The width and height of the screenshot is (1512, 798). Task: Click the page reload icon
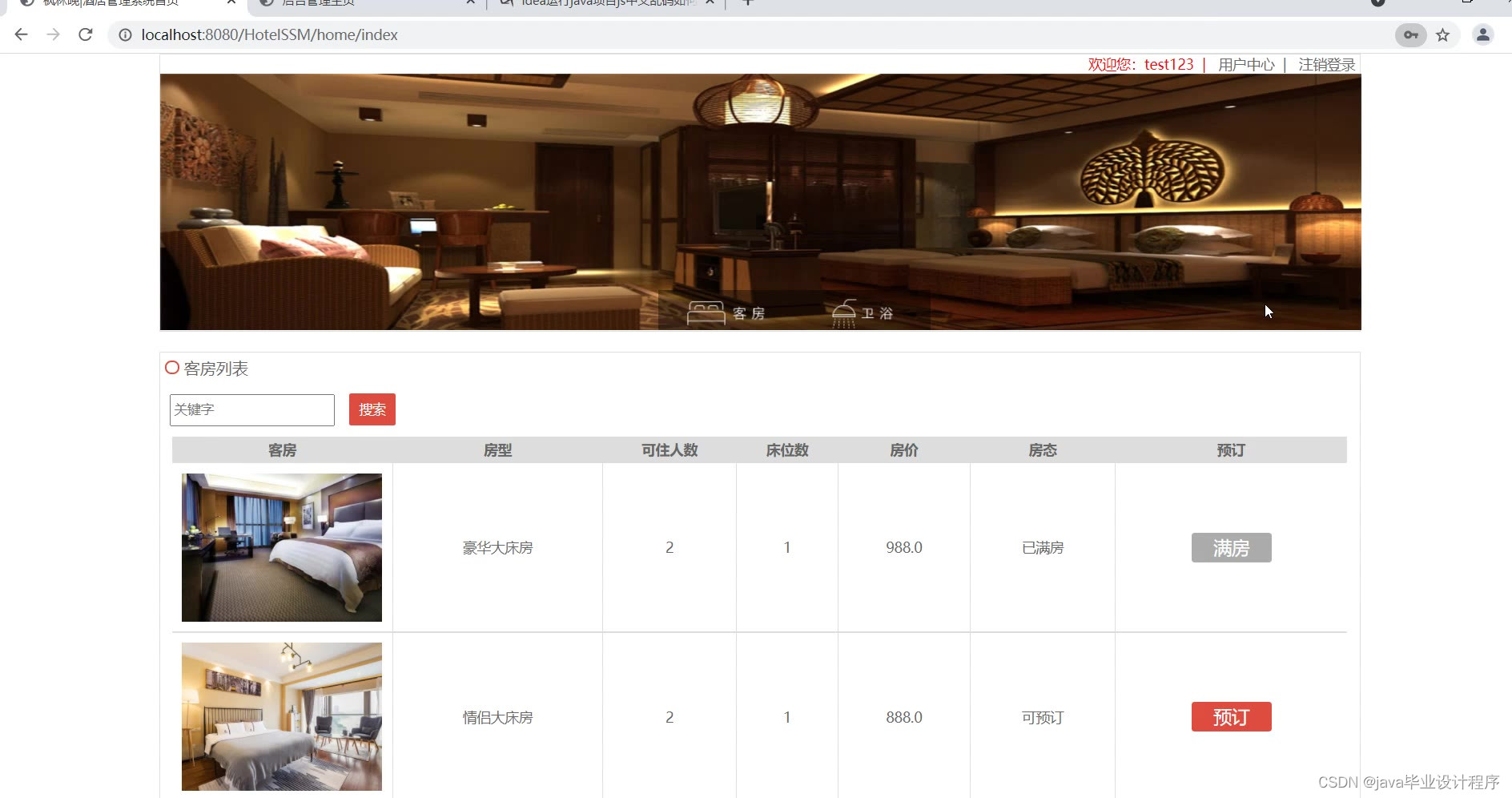pyautogui.click(x=85, y=34)
